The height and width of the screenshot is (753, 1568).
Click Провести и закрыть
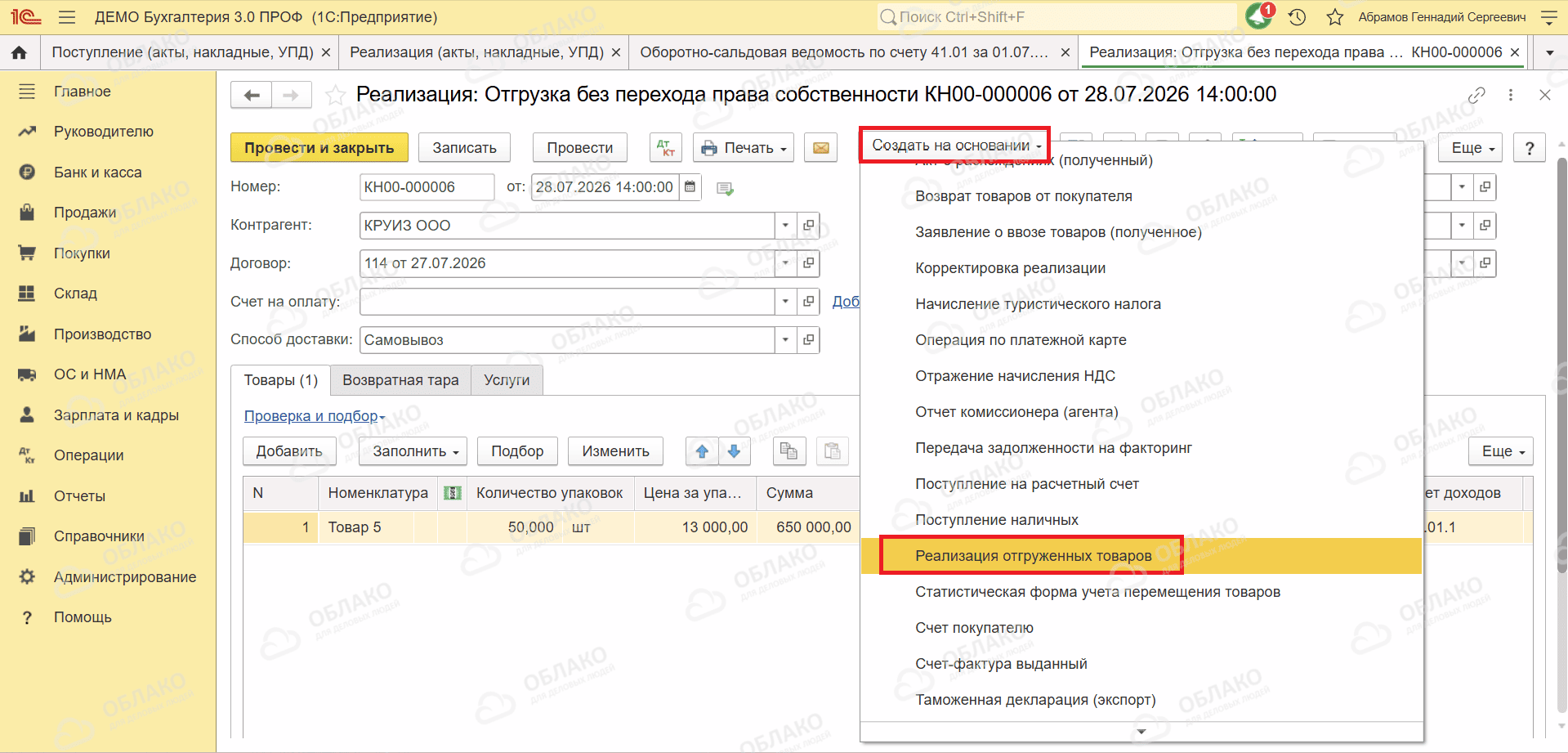tap(319, 148)
